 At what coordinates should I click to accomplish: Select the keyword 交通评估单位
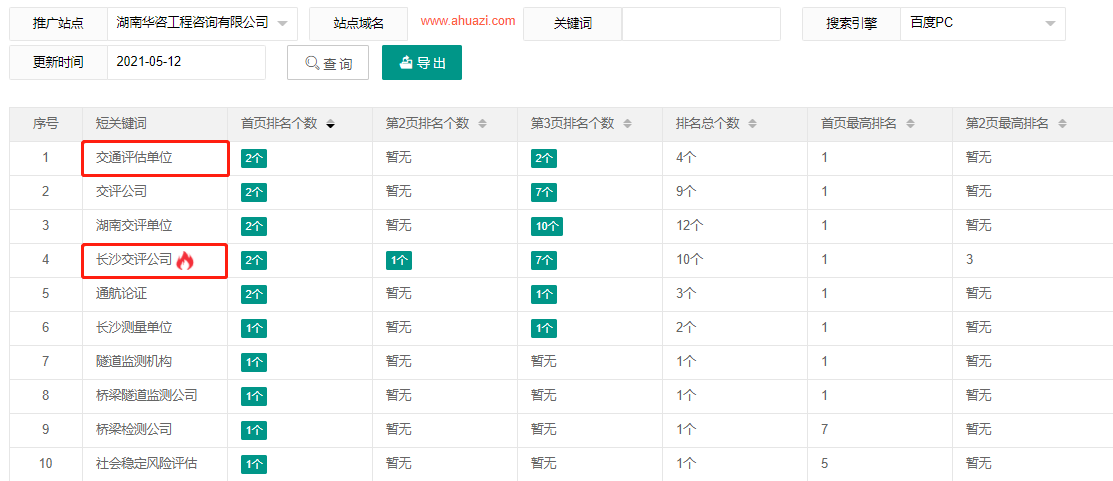tap(134, 157)
